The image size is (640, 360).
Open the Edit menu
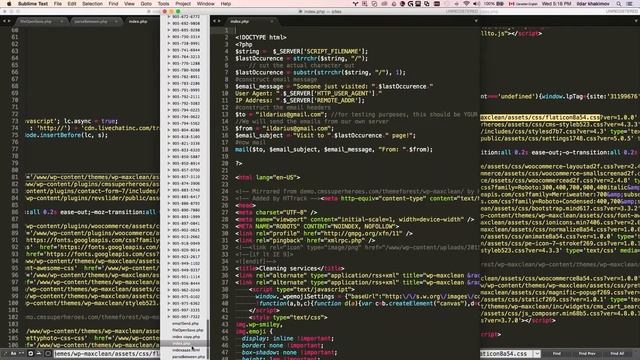[72, 4]
